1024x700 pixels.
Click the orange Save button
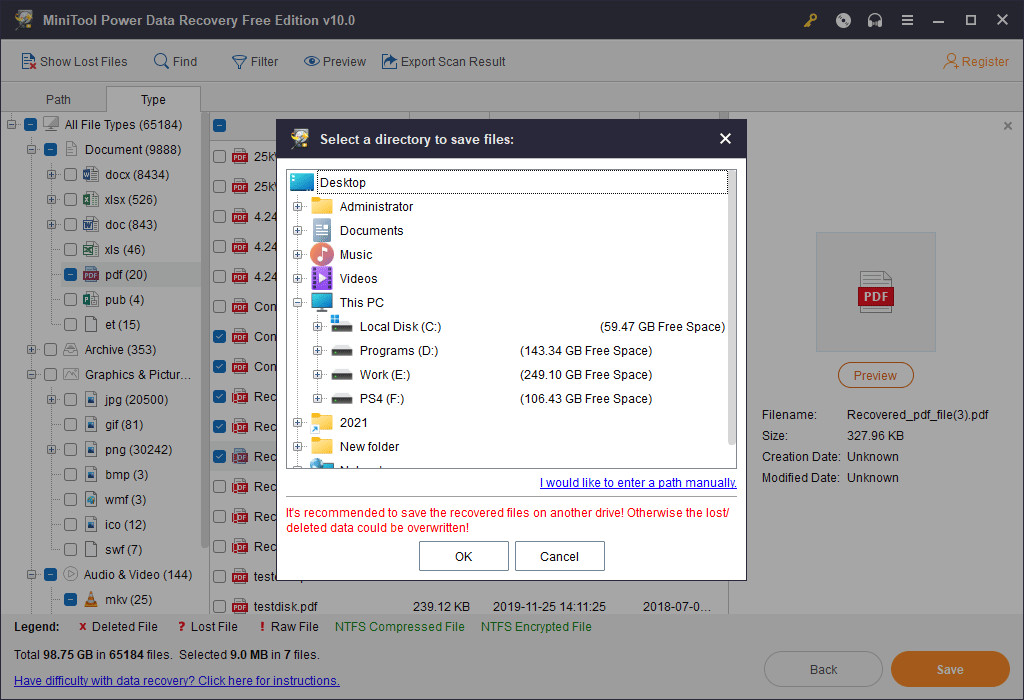point(950,669)
